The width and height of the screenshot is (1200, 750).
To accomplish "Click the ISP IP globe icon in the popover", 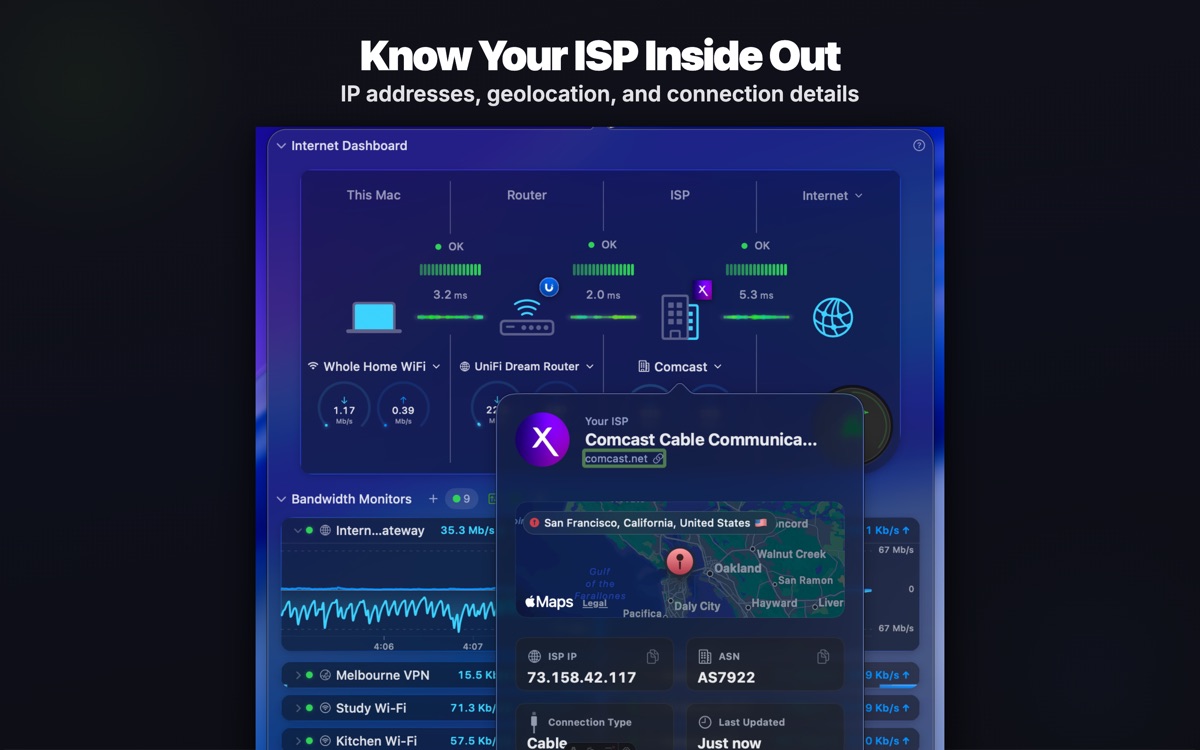I will 535,657.
